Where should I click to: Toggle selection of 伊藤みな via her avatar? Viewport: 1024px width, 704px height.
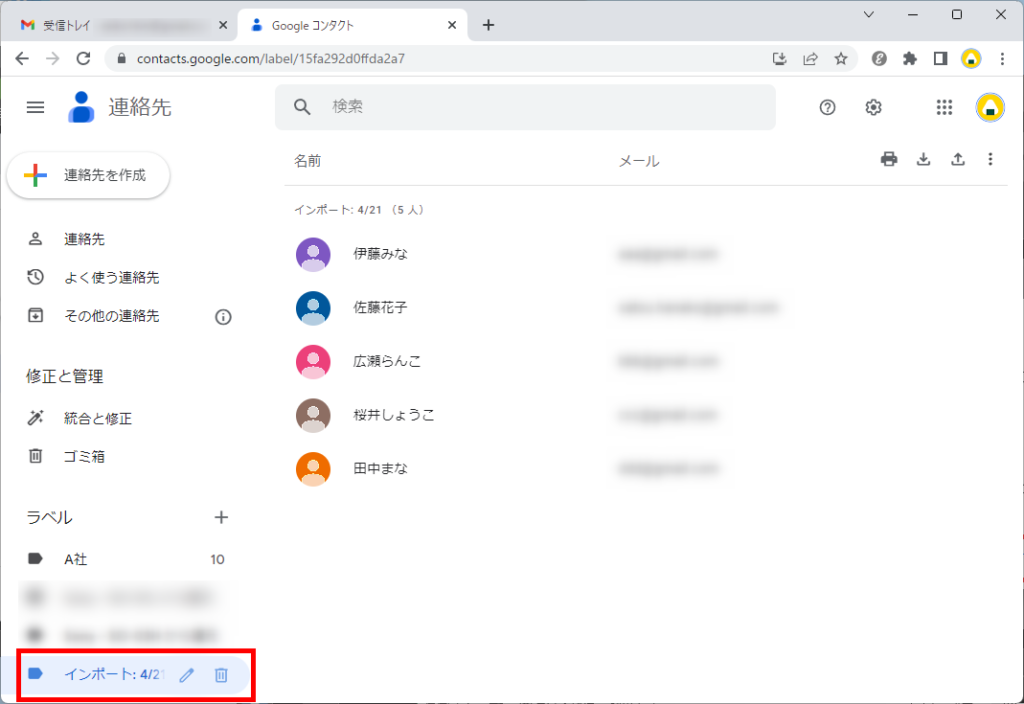pos(312,254)
